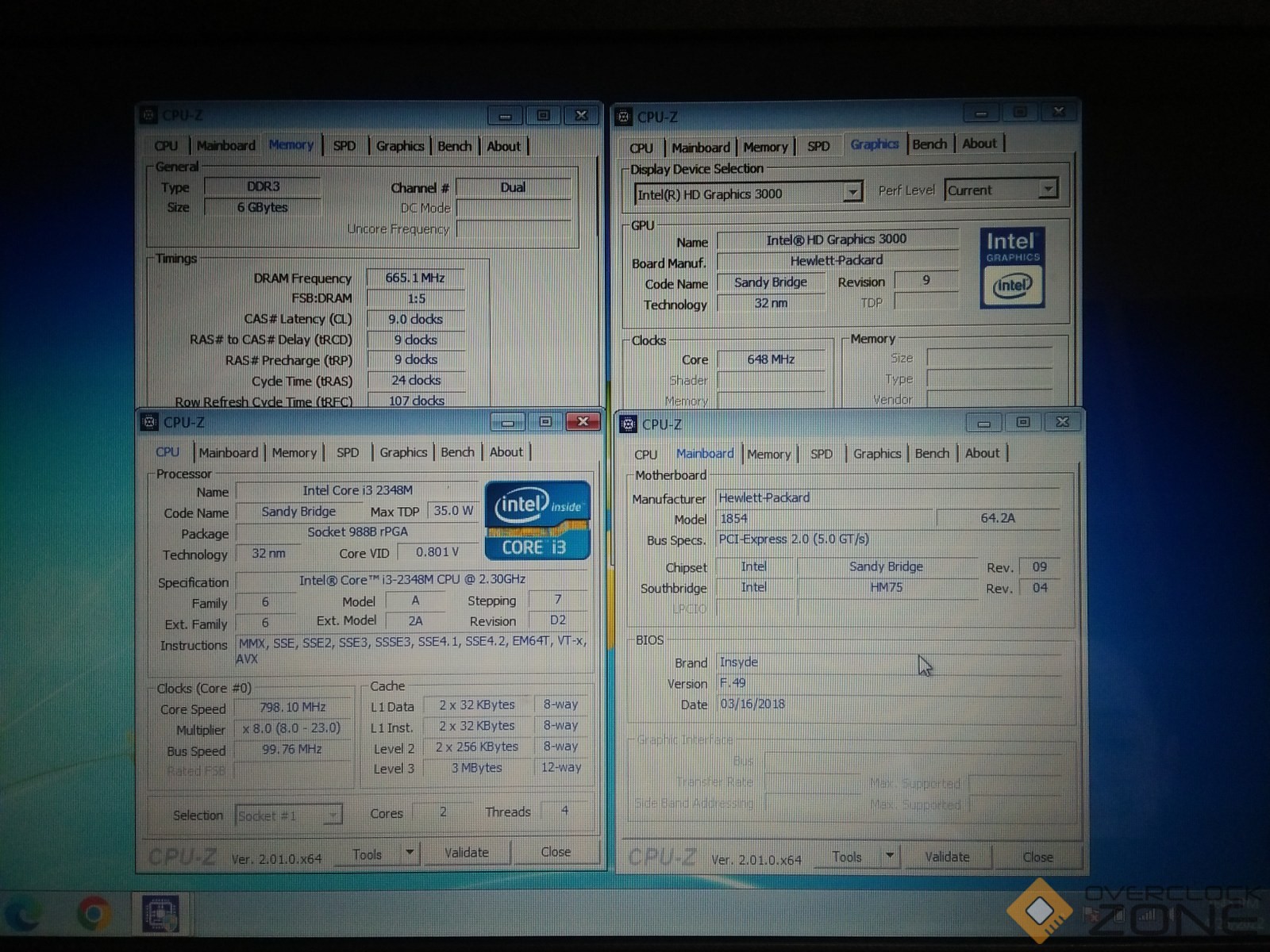This screenshot has height=952, width=1270.
Task: Open Memory tab in Graphics window
Action: 765,147
